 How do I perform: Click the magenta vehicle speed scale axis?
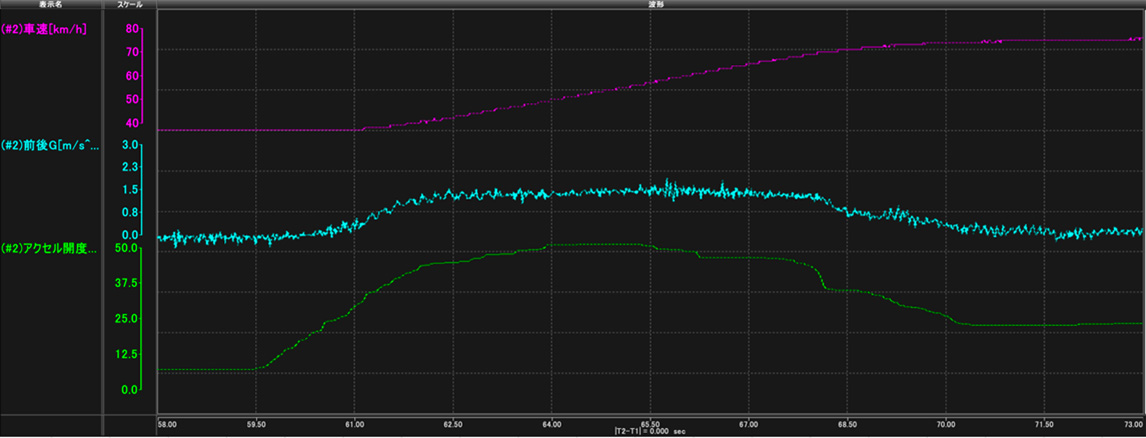[x=144, y=75]
